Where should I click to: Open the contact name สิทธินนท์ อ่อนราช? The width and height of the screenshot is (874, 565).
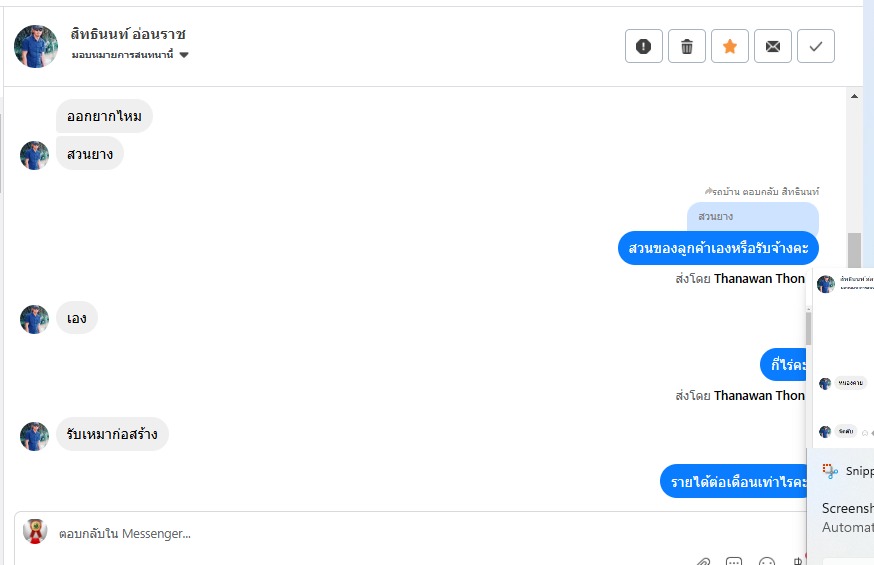tap(128, 35)
